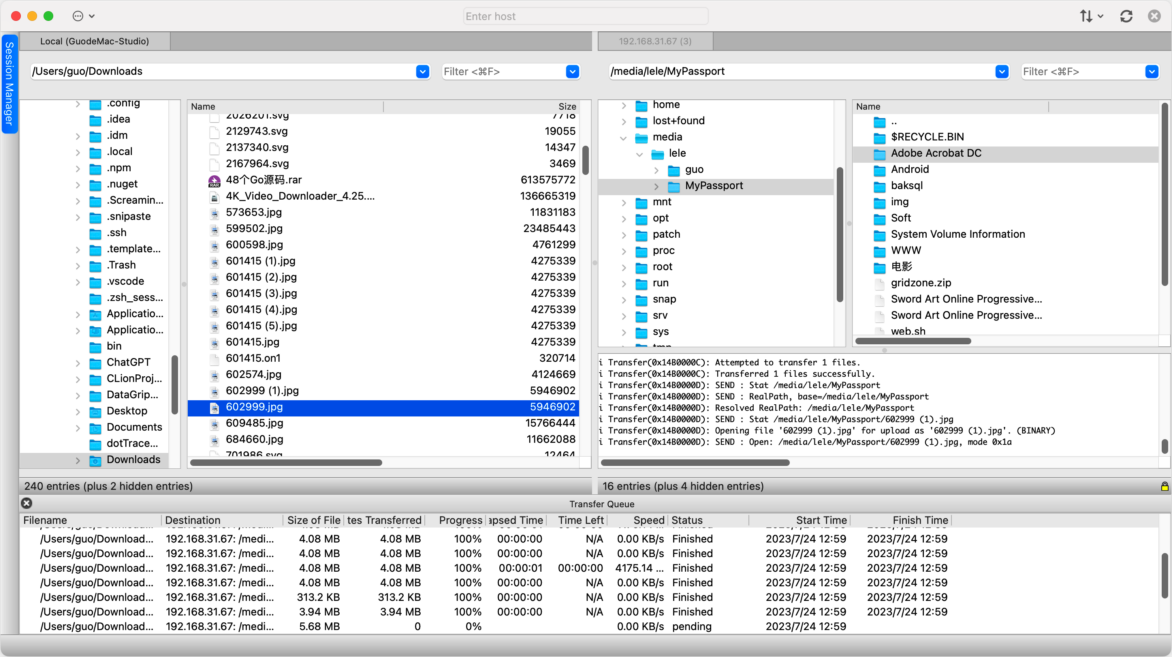The width and height of the screenshot is (1172, 657).
Task: Click the disconnect X icon at top right
Action: tap(1154, 16)
